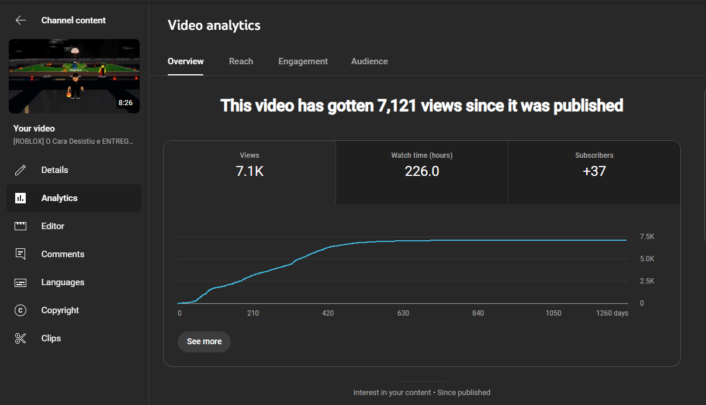
Task: Click the Clips scissors icon
Action: pyautogui.click(x=21, y=338)
